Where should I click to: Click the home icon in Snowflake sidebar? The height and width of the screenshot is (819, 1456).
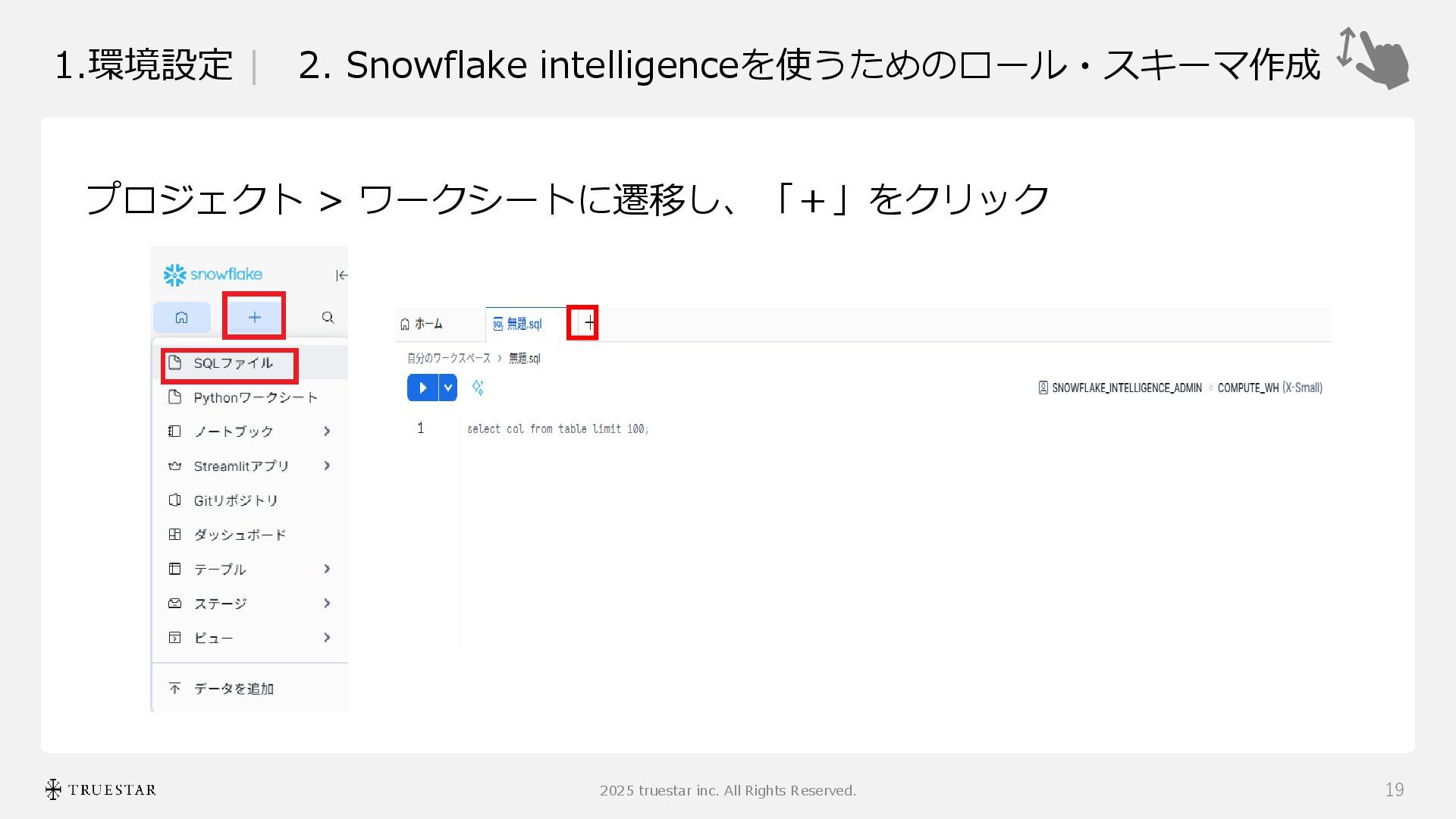(181, 317)
